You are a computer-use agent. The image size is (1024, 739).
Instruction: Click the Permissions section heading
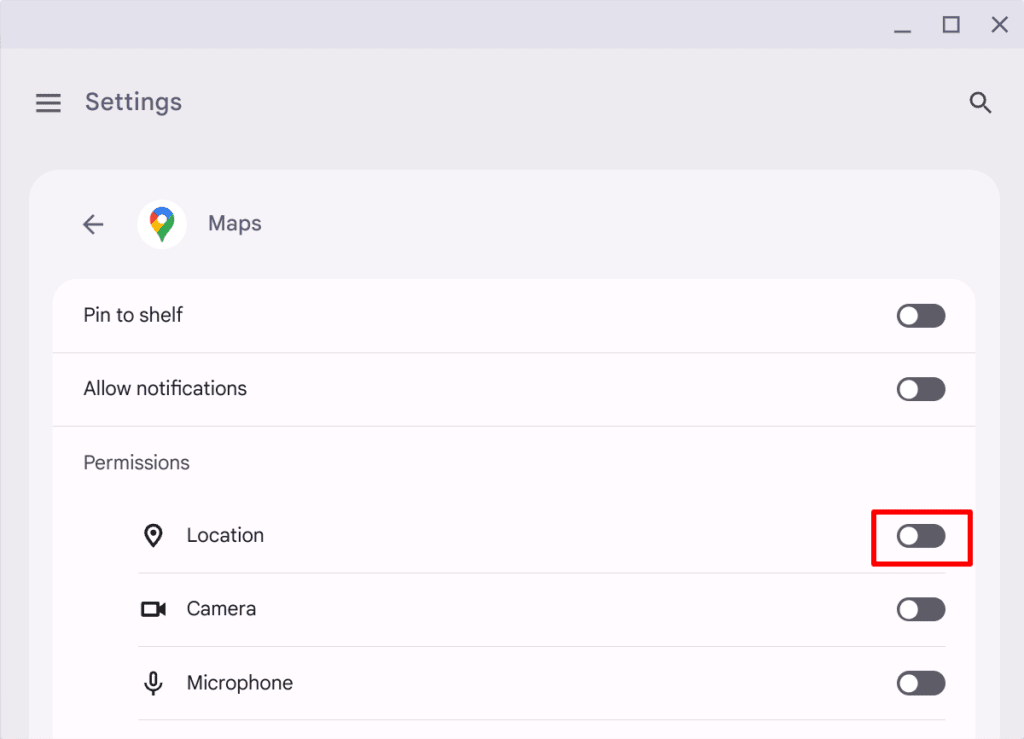click(136, 463)
